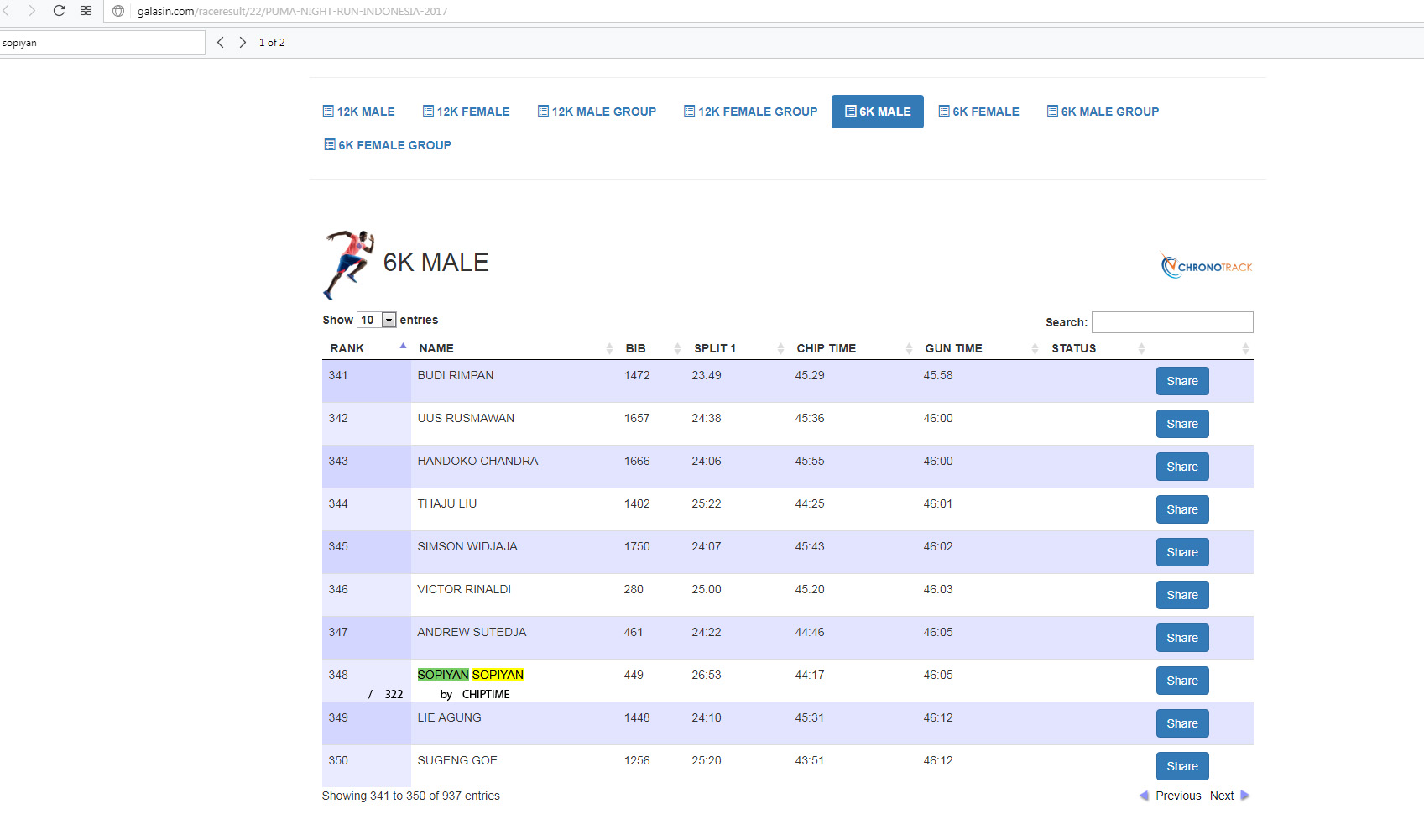Sort table by NAME column
1424x840 pixels.
point(436,348)
